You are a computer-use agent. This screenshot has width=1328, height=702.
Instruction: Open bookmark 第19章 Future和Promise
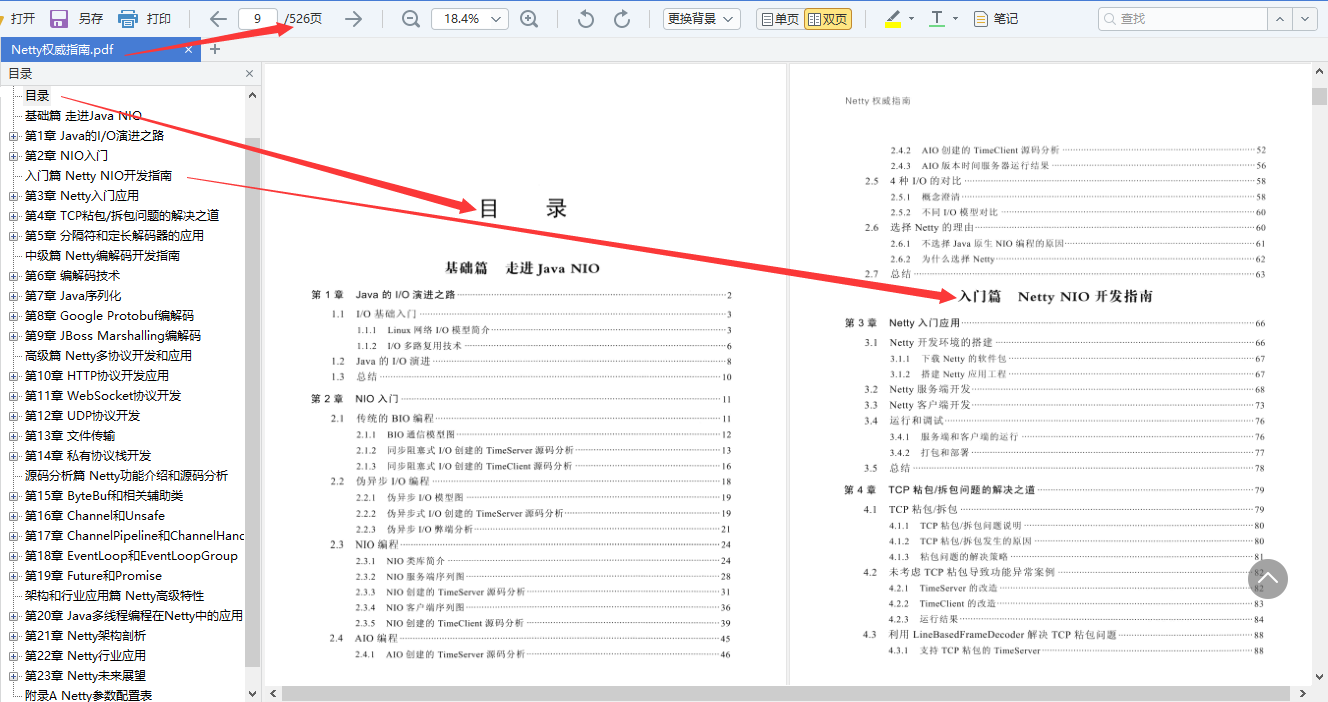[93, 575]
